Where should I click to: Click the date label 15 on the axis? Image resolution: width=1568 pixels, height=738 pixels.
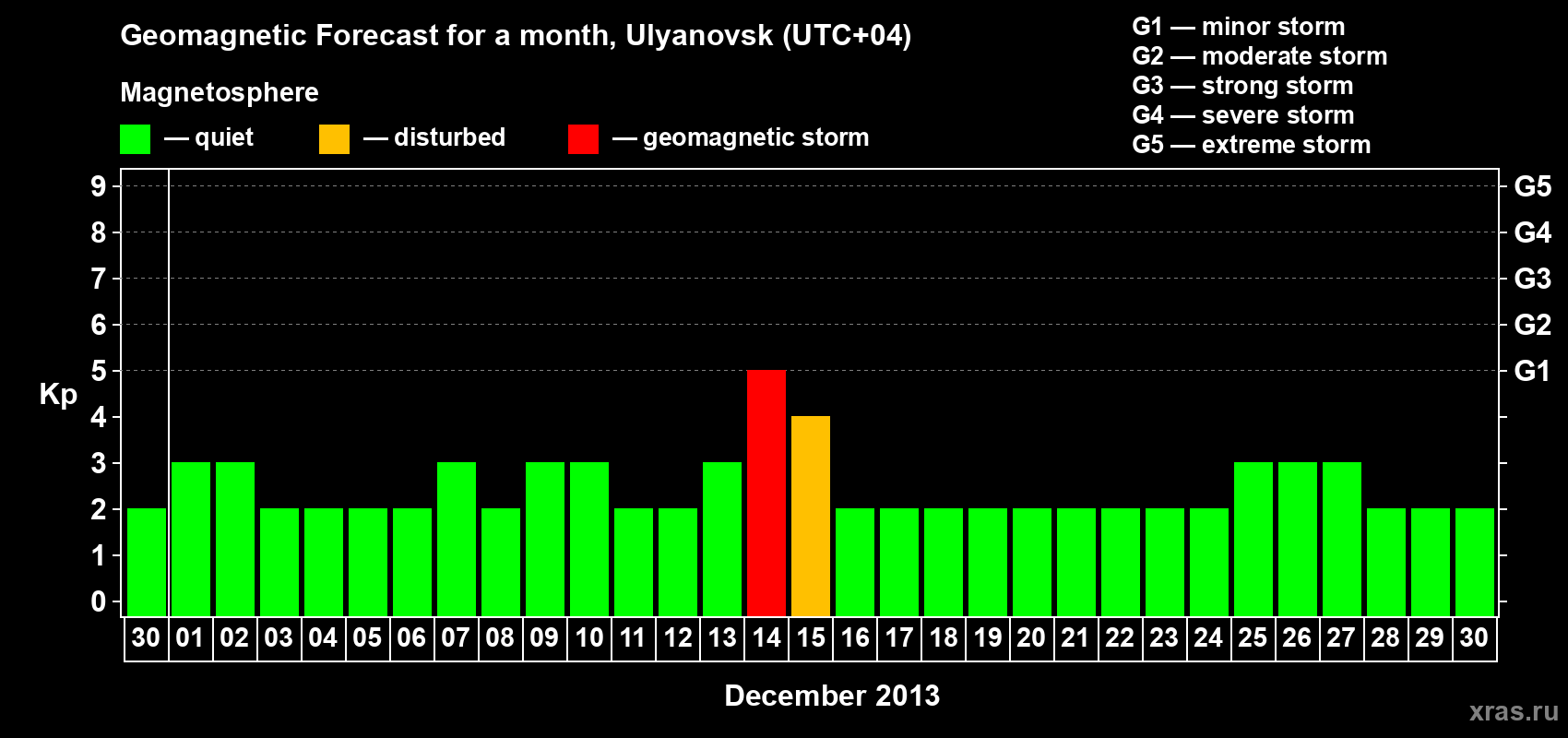811,637
